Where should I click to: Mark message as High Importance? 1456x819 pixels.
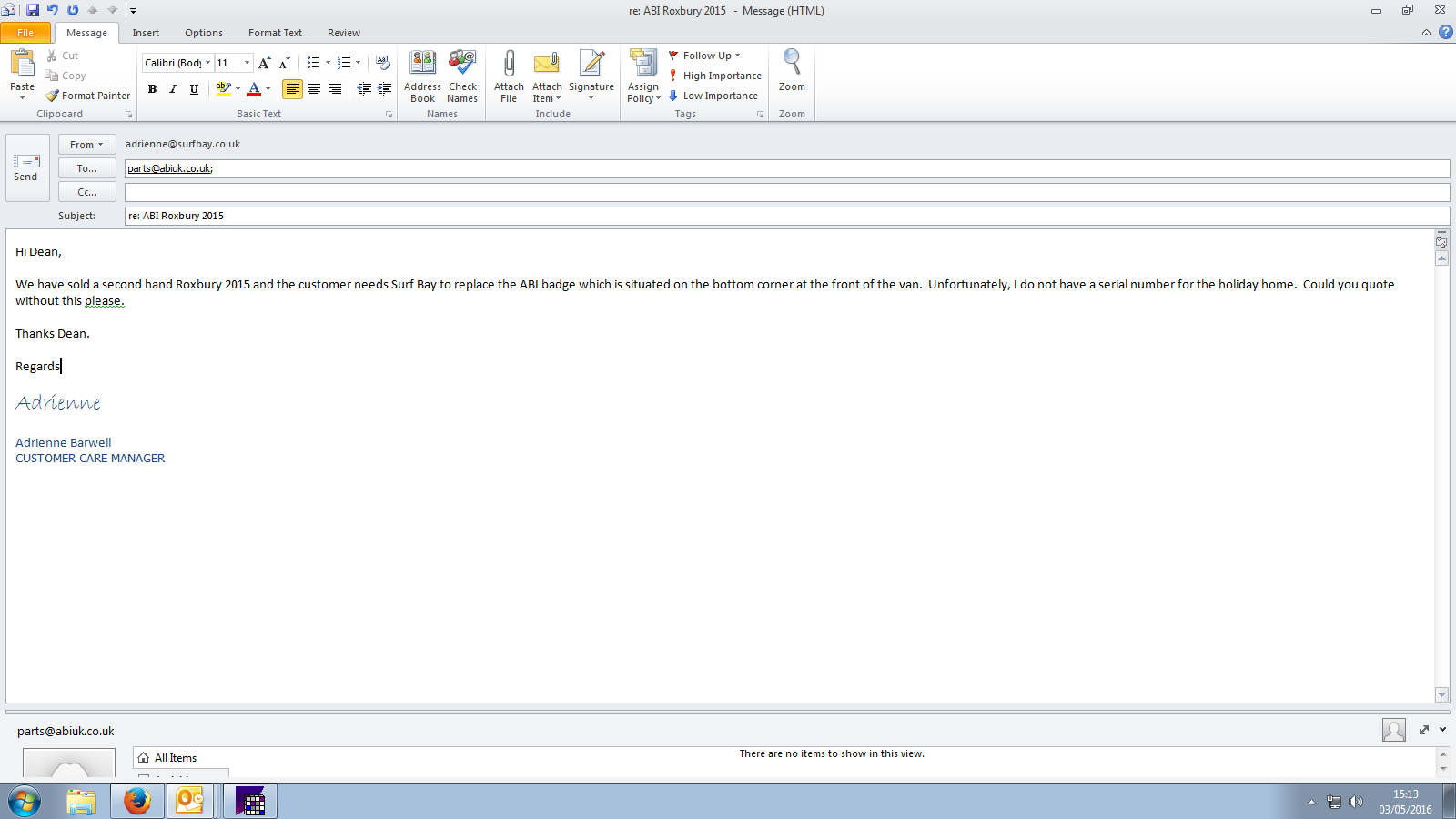[x=715, y=76]
